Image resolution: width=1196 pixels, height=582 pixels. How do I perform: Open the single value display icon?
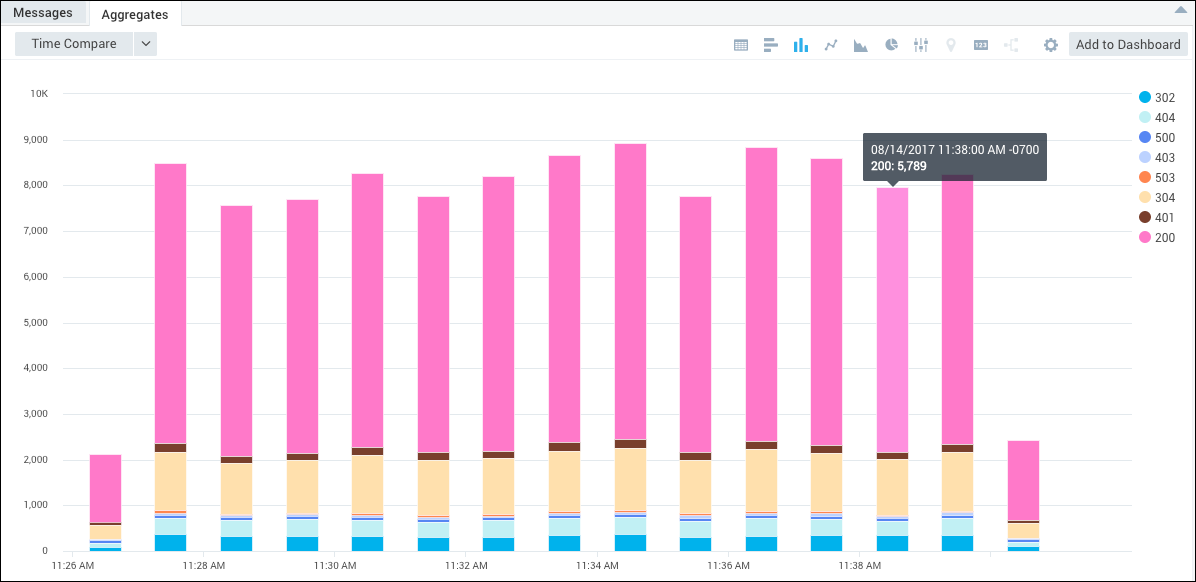980,44
